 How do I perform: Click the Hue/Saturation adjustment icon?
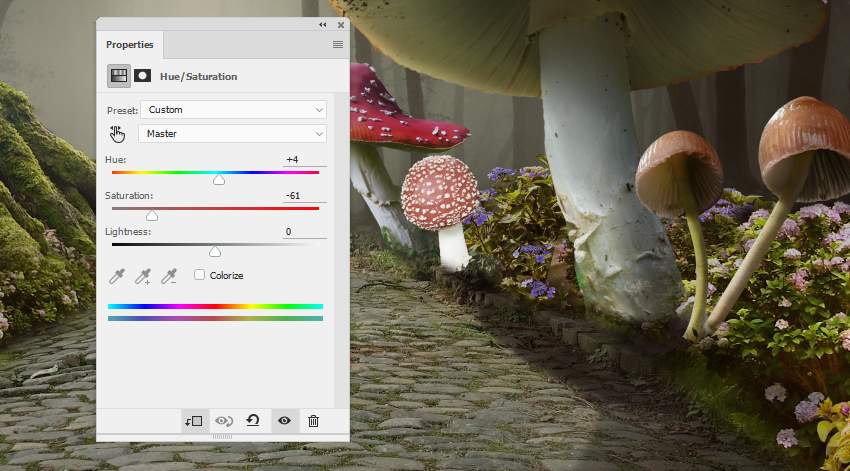tap(119, 76)
